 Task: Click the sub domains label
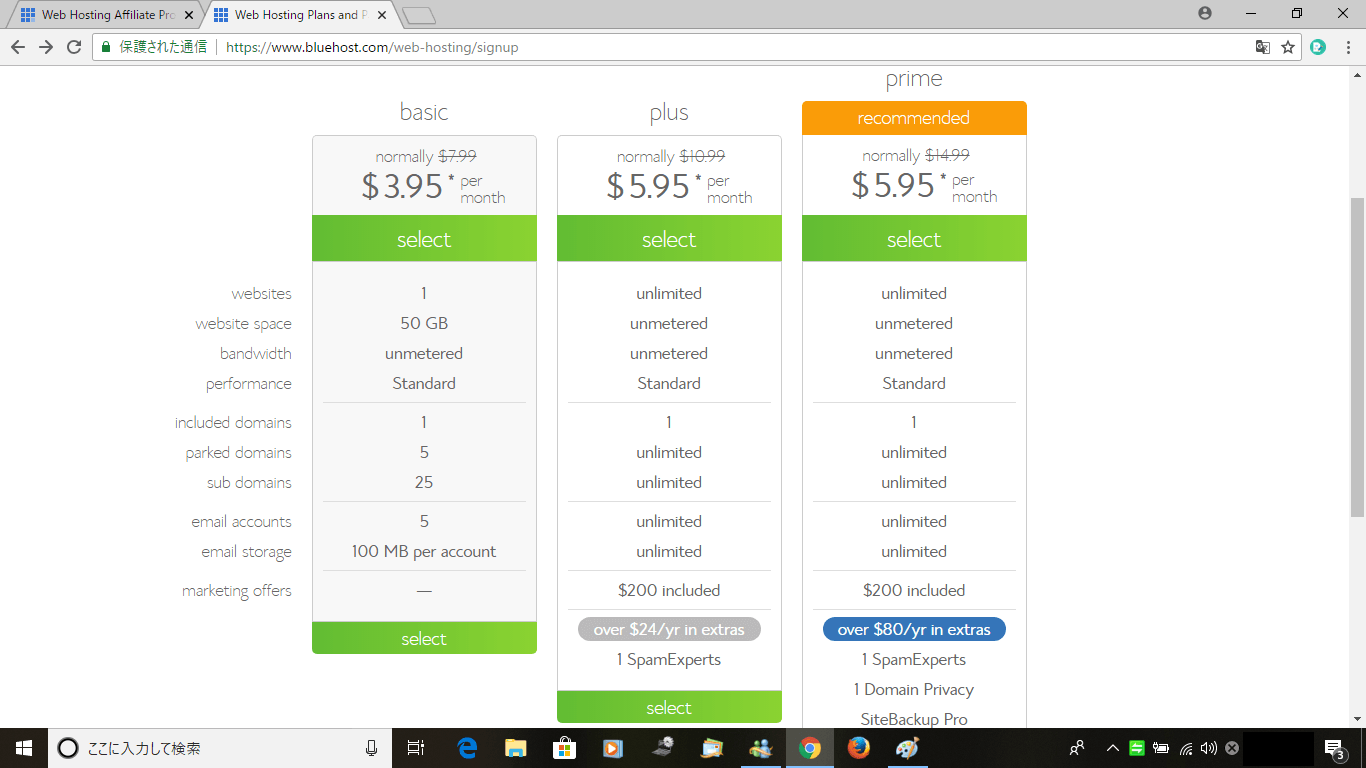pyautogui.click(x=250, y=482)
